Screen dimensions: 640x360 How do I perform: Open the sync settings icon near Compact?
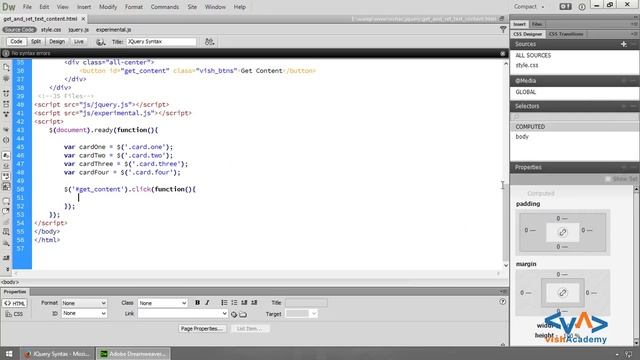565,7
